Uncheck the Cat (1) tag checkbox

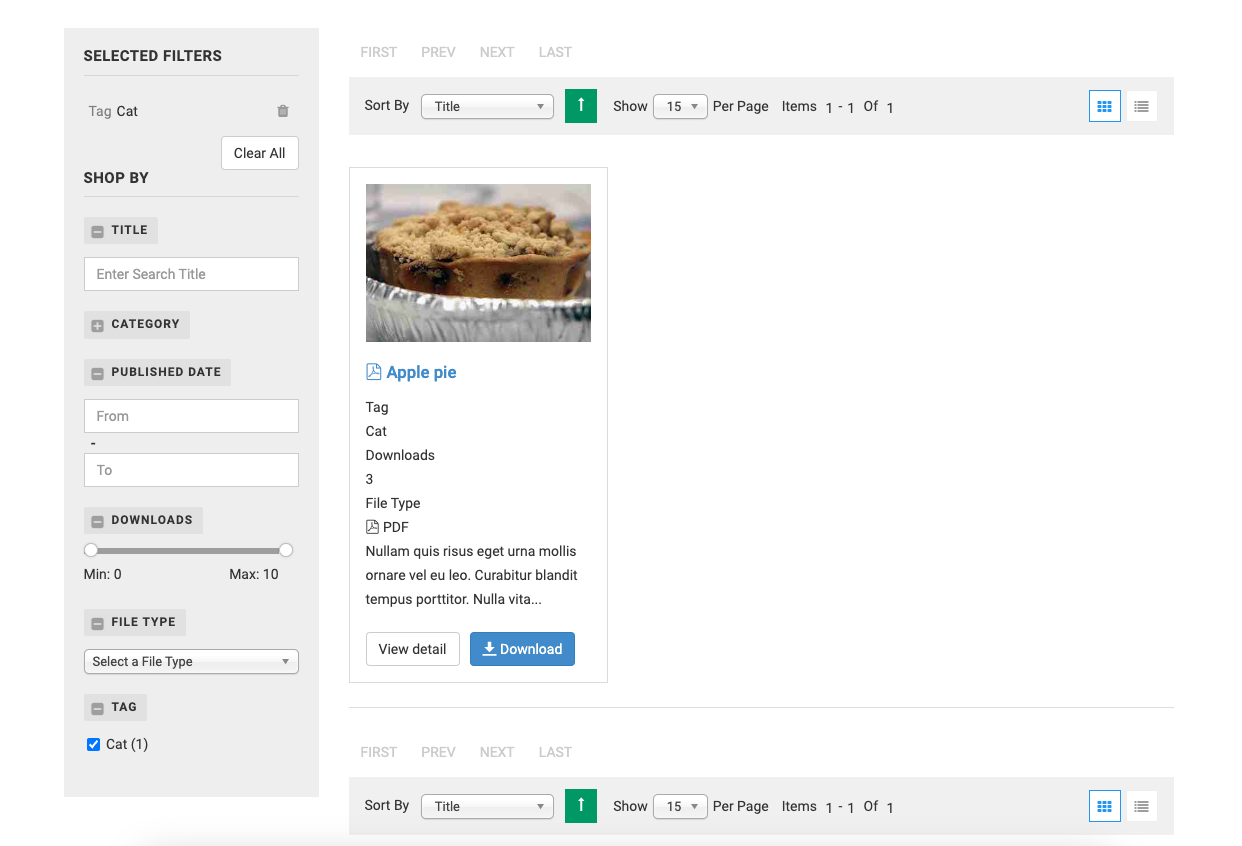point(94,744)
